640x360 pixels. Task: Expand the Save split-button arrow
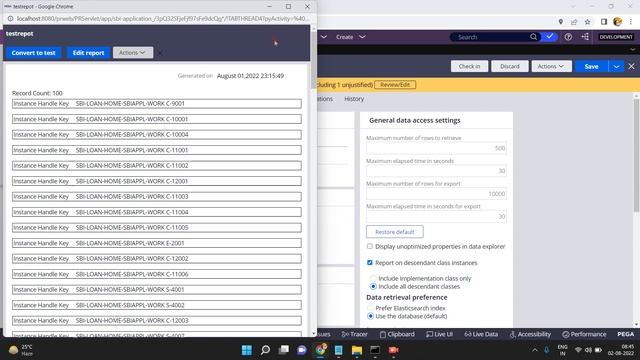coord(616,66)
